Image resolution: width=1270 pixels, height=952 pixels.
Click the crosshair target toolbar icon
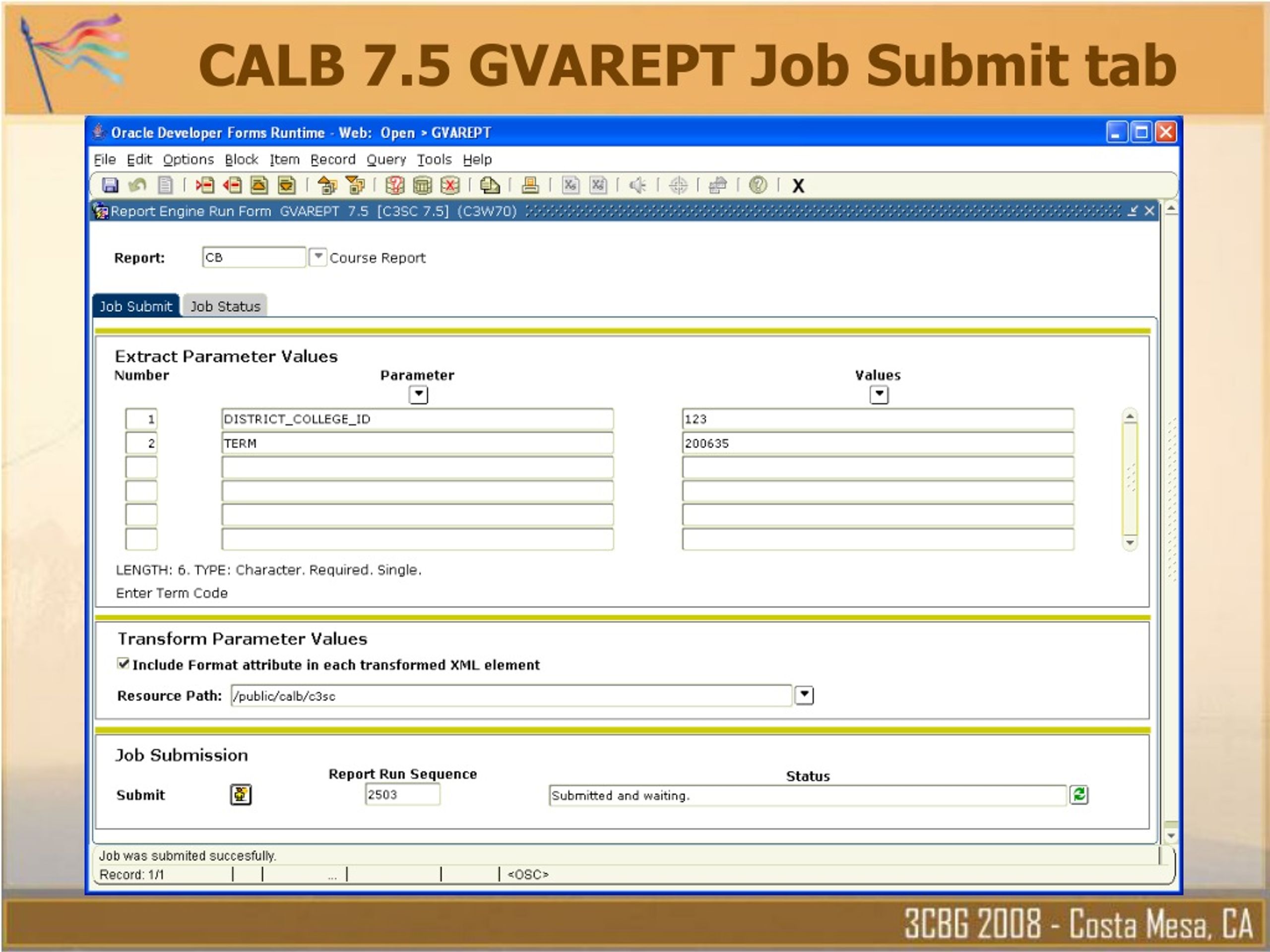click(x=678, y=185)
